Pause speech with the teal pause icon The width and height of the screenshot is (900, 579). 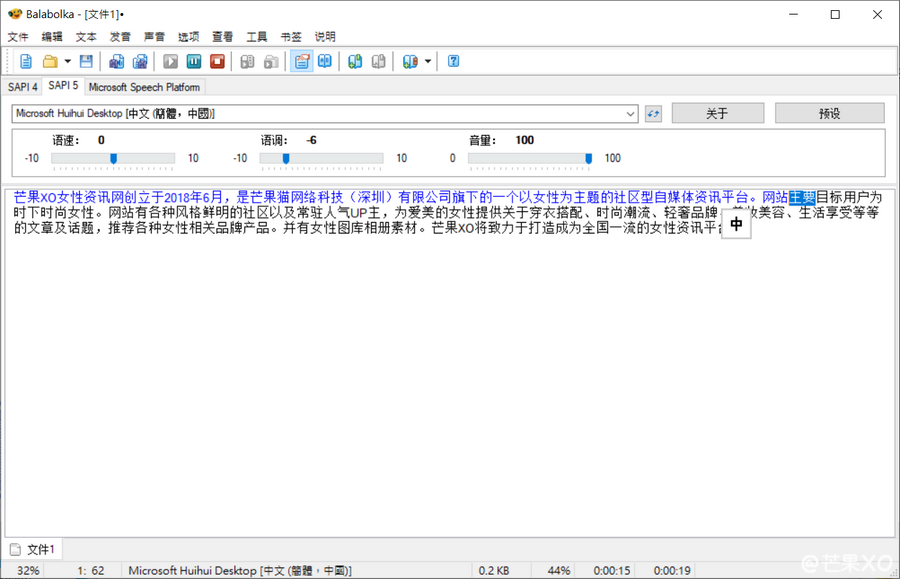(x=194, y=61)
